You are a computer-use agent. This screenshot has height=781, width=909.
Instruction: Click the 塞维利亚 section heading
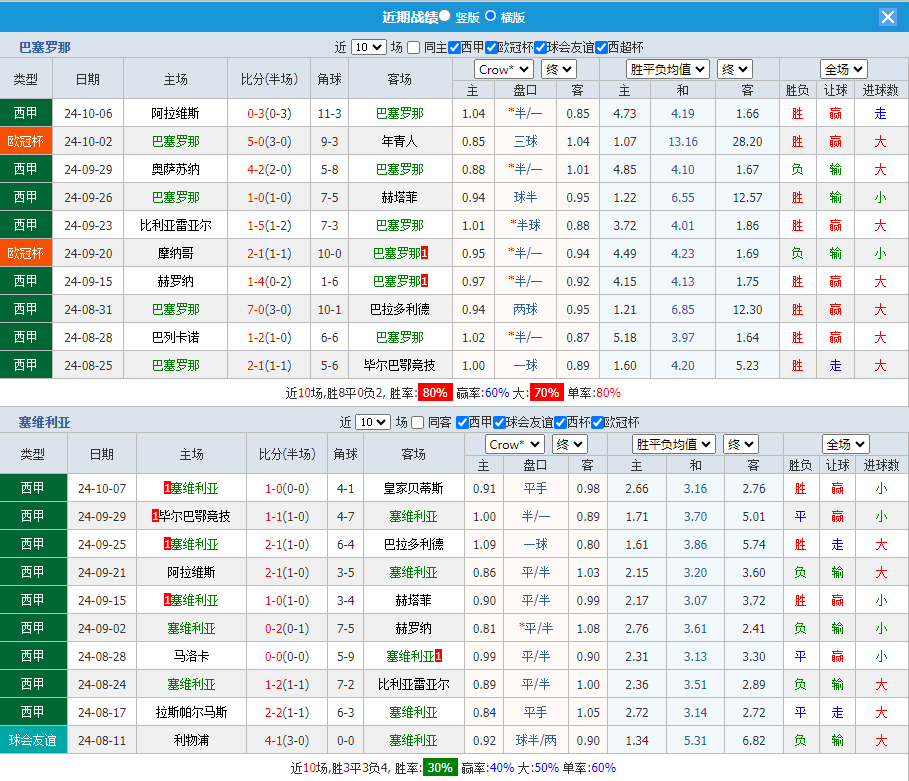click(45, 422)
